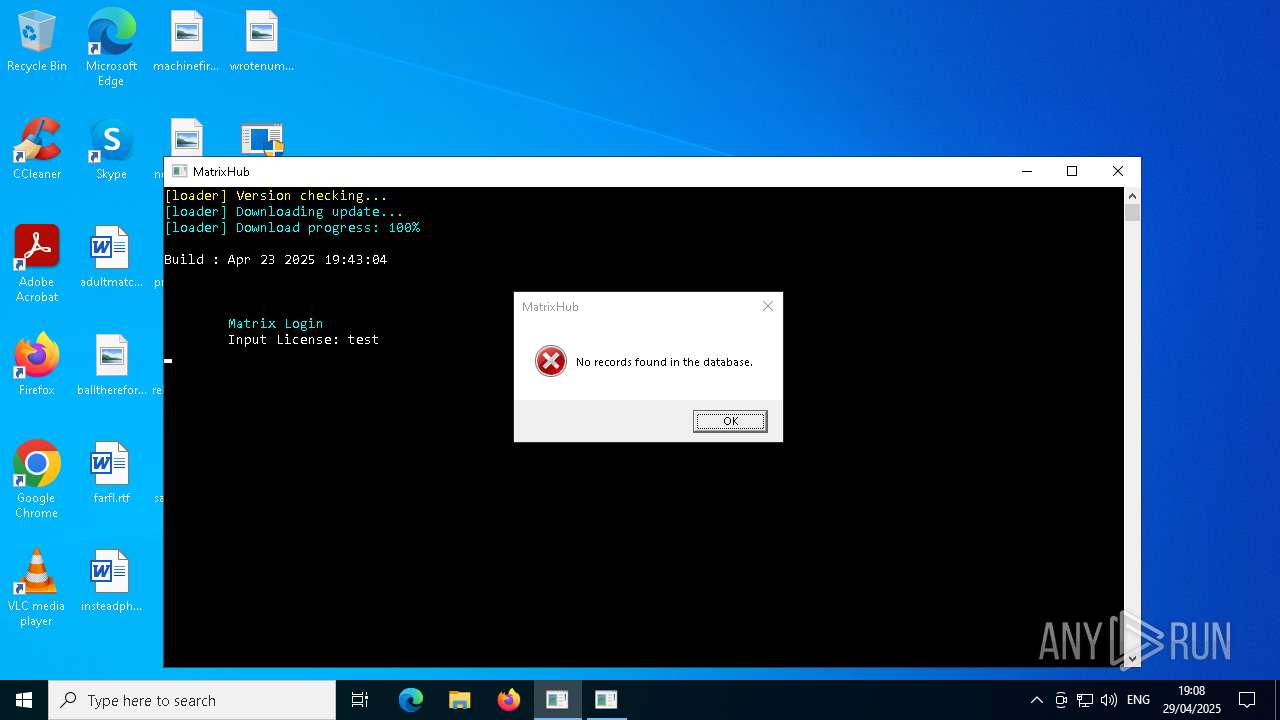Click the 'Input License: test' line
Viewport: 1280px width, 720px height.
coord(303,340)
